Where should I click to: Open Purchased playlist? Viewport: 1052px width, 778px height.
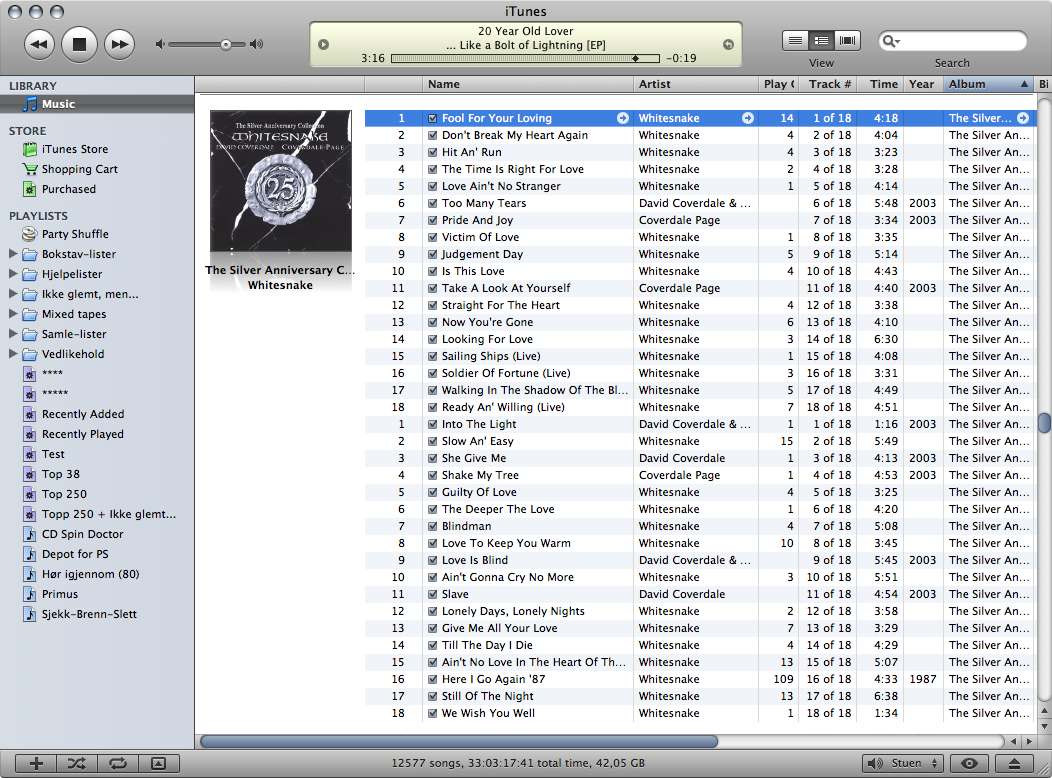pos(68,189)
